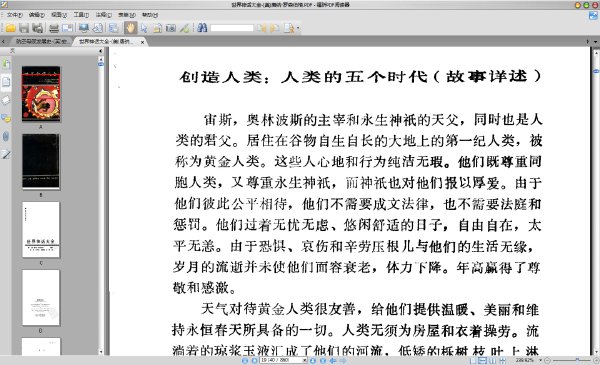Screen dimensions: 600x365
Task: Switch to single page view
Action: tap(473, 360)
